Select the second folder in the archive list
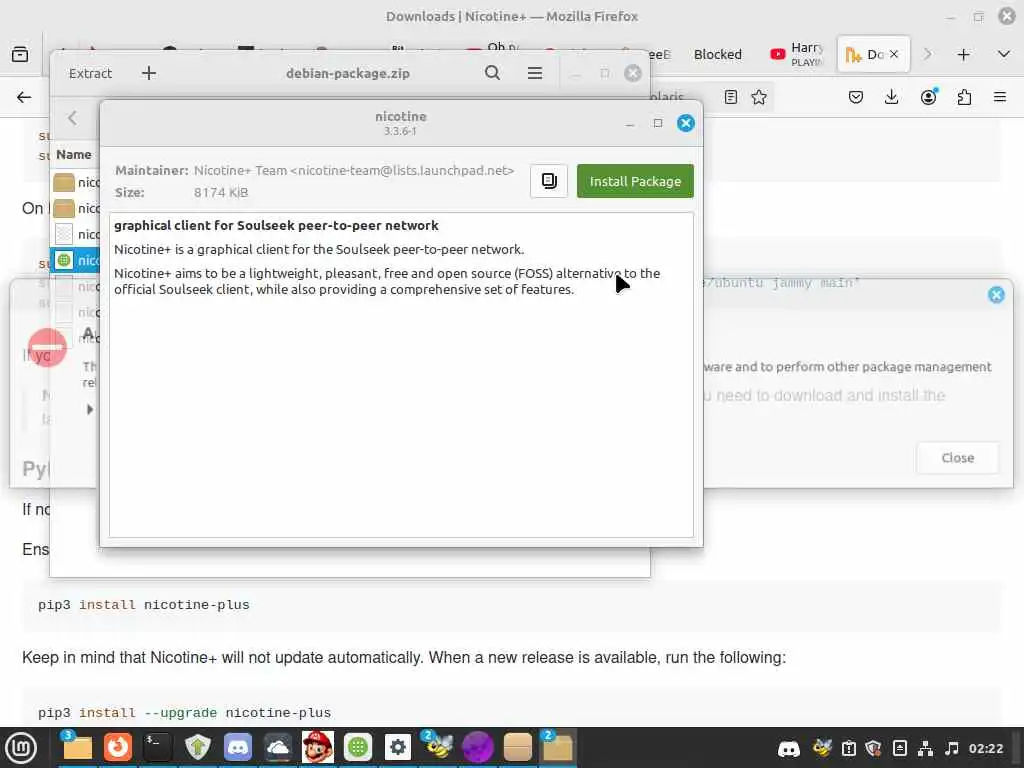Screen dimensions: 1024x768 (76, 208)
